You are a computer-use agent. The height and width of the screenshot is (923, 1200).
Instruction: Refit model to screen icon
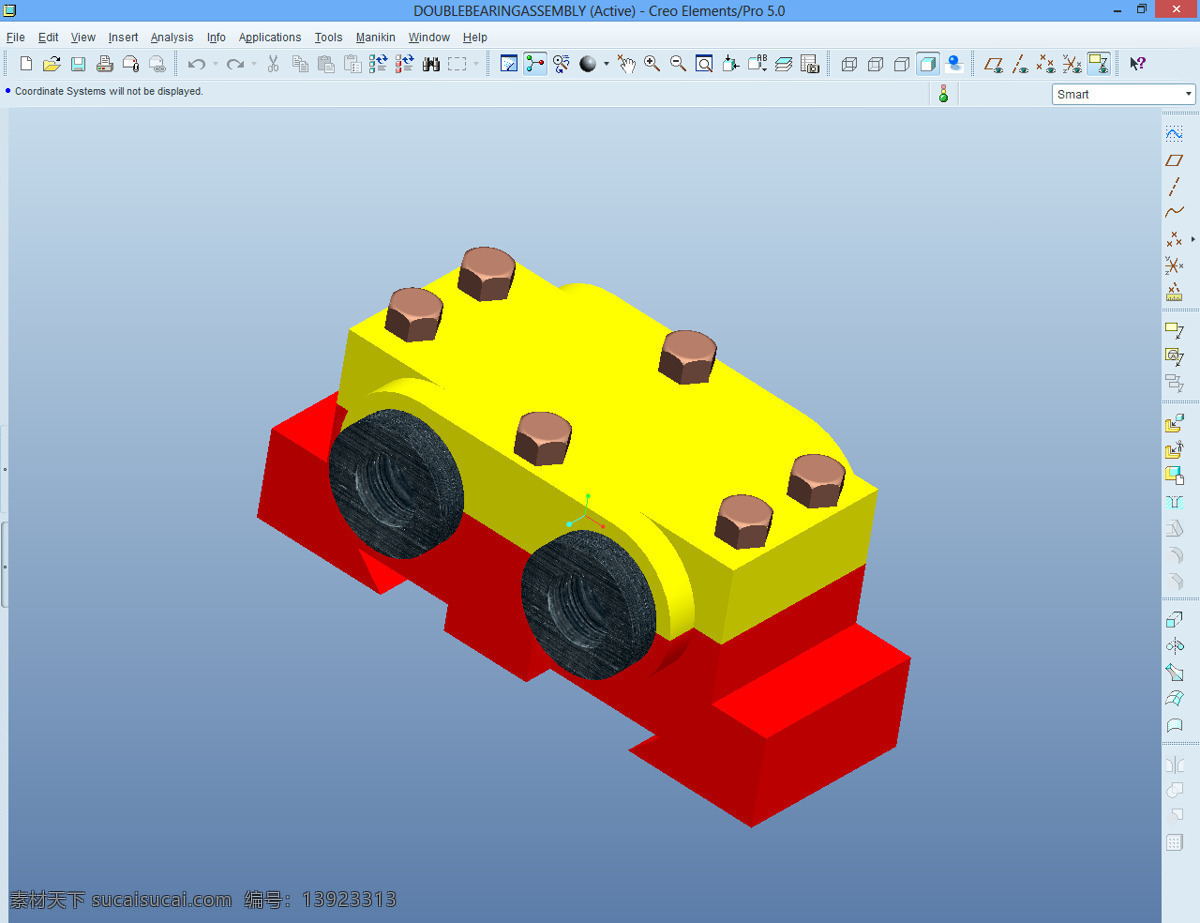coord(704,64)
